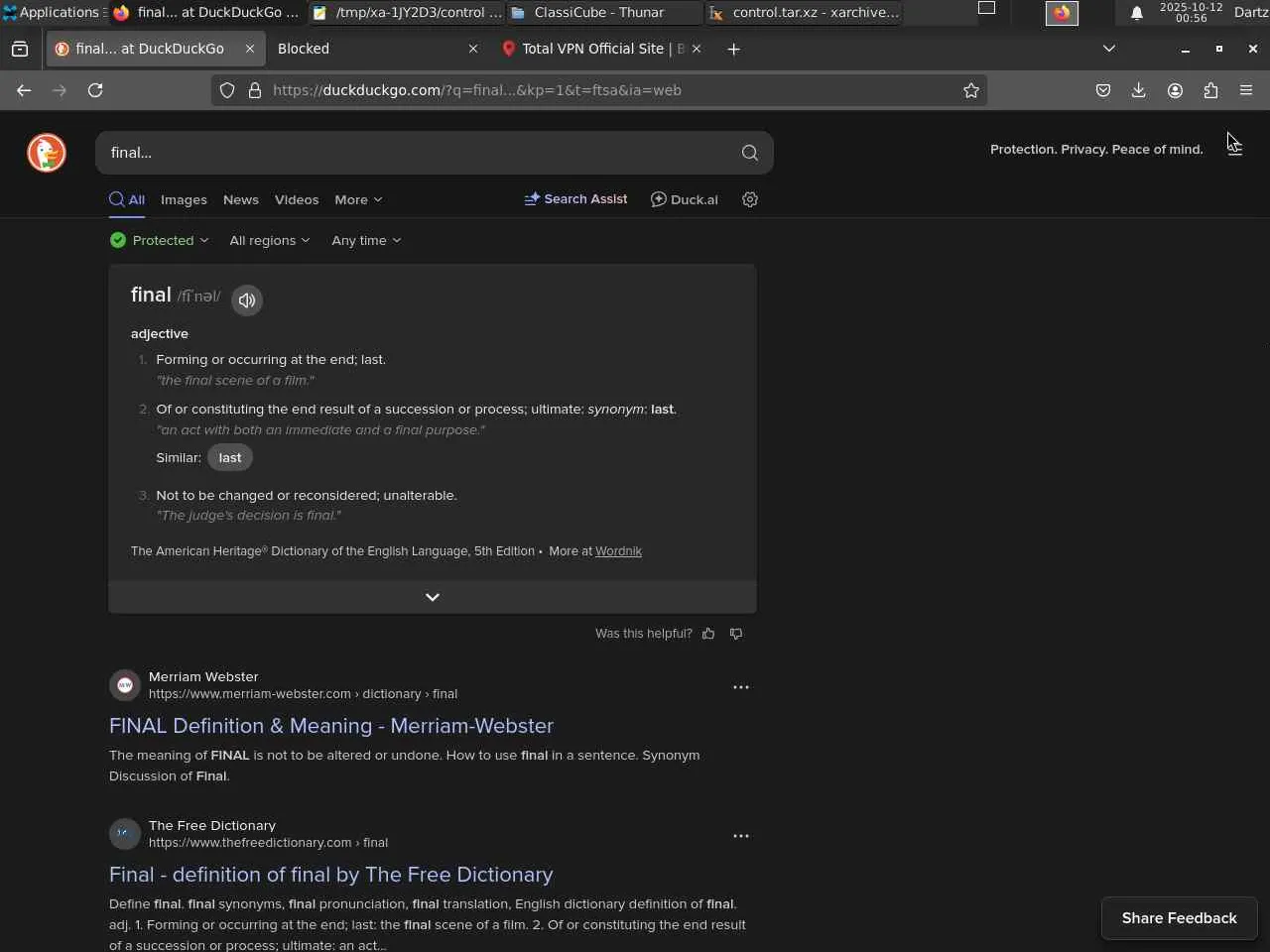Open The Free Dictionary result options menu
Image resolution: width=1270 pixels, height=952 pixels.
(x=741, y=835)
